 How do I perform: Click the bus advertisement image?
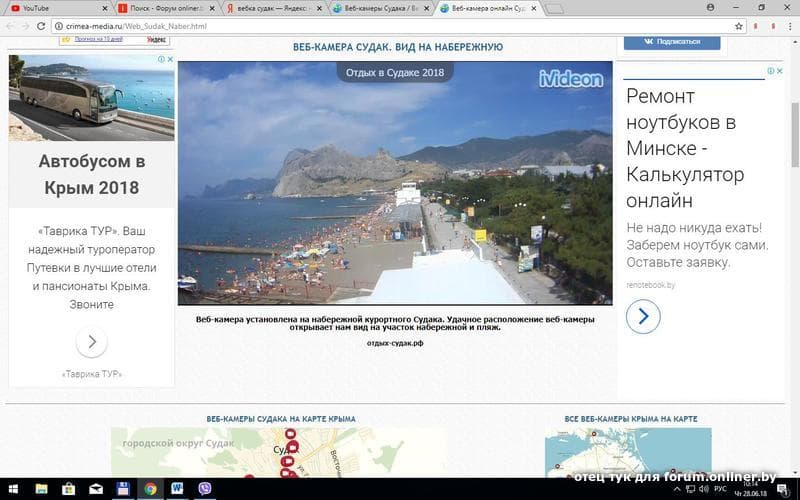91,98
